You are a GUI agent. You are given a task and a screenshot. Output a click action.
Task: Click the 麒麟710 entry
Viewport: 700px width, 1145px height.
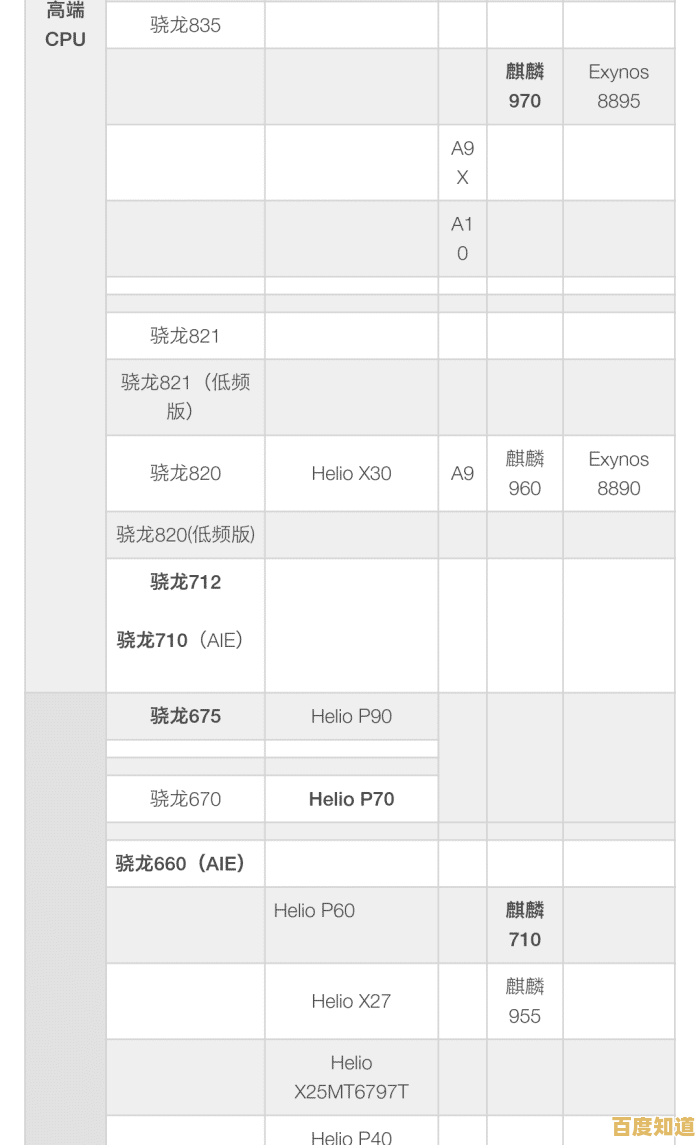pos(524,924)
